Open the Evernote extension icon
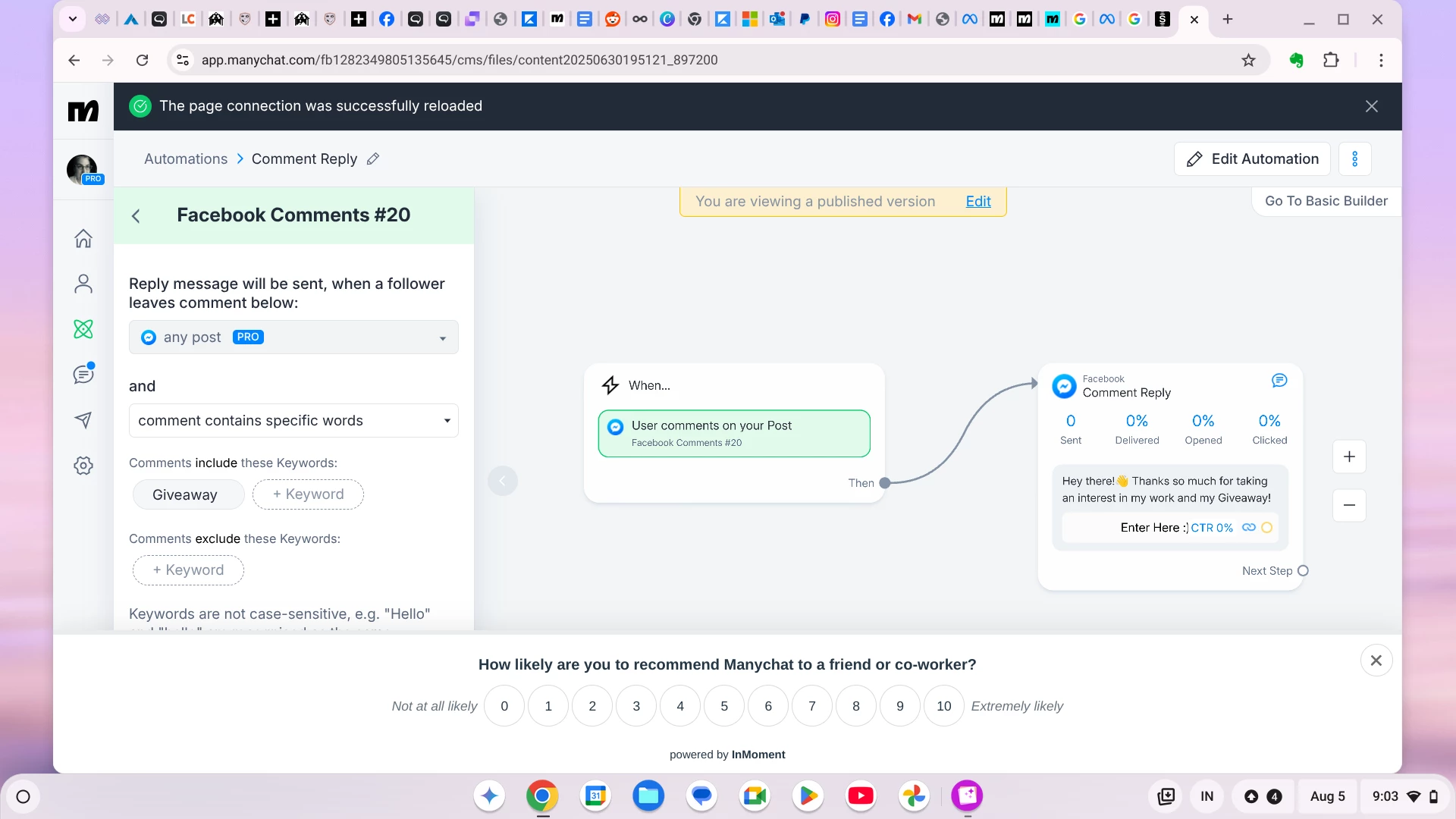 click(1296, 60)
